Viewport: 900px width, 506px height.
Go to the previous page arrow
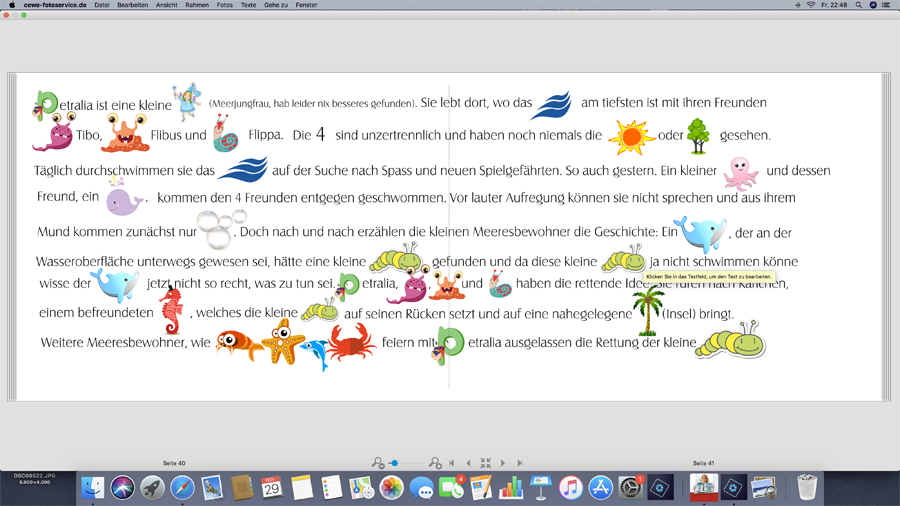(468, 463)
